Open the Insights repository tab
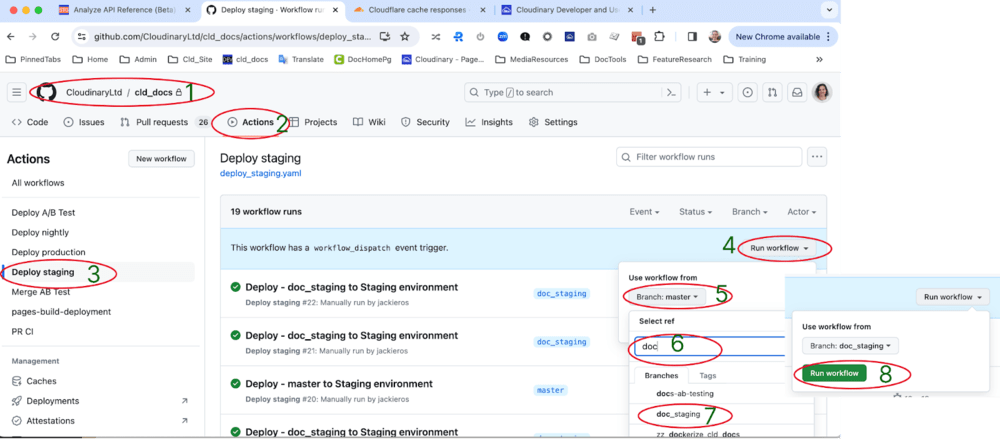This screenshot has height=446, width=1000. click(489, 122)
